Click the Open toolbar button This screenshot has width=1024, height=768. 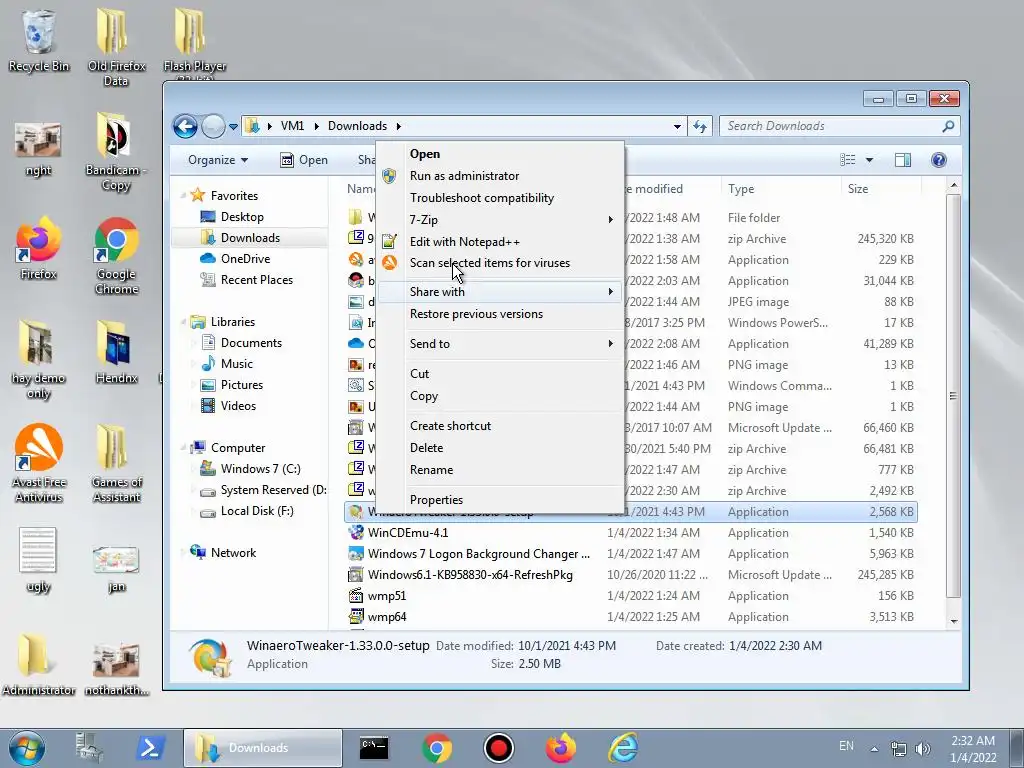pyautogui.click(x=304, y=160)
